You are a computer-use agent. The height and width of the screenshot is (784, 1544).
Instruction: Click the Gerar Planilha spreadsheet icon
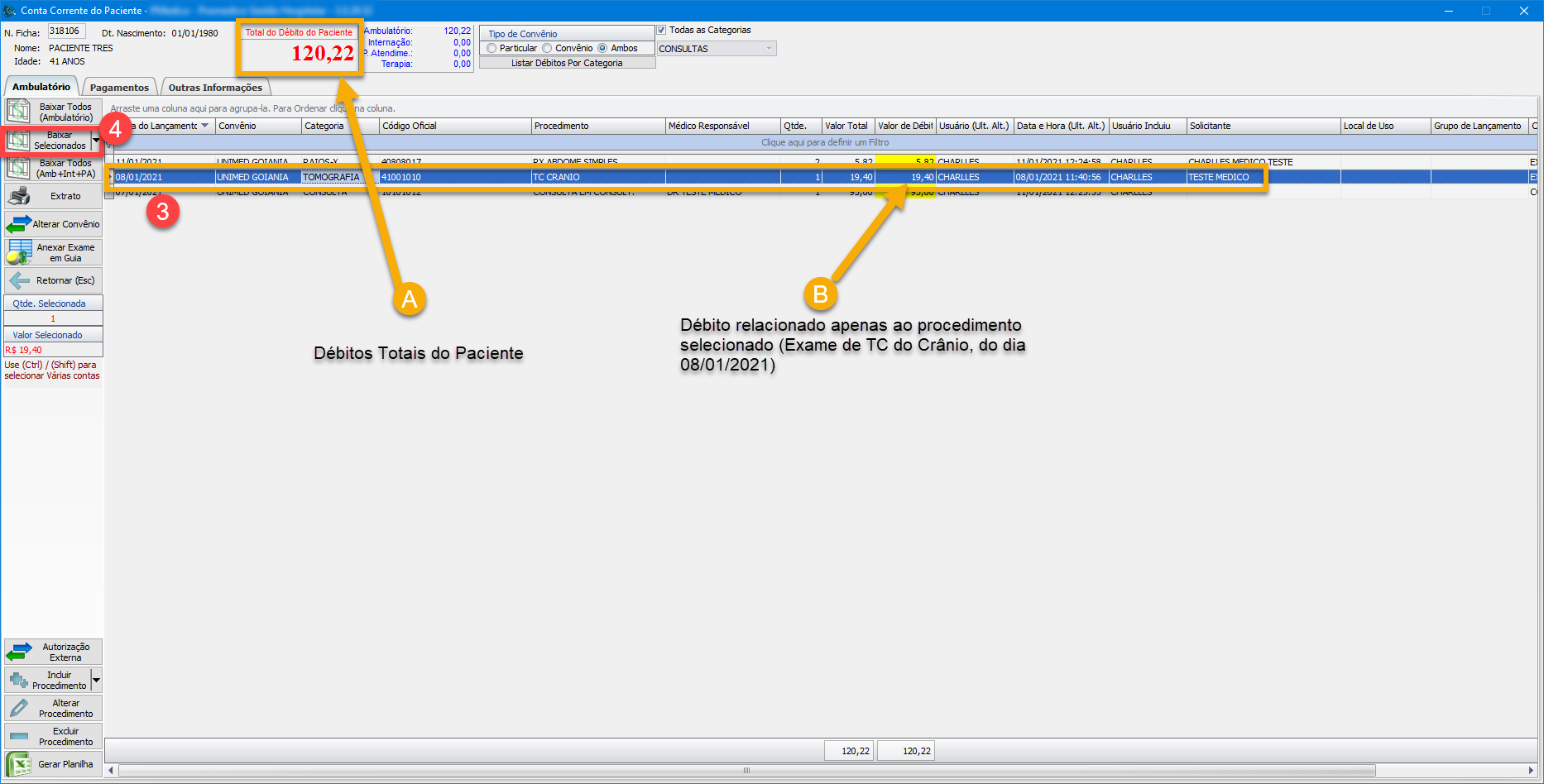pyautogui.click(x=19, y=764)
